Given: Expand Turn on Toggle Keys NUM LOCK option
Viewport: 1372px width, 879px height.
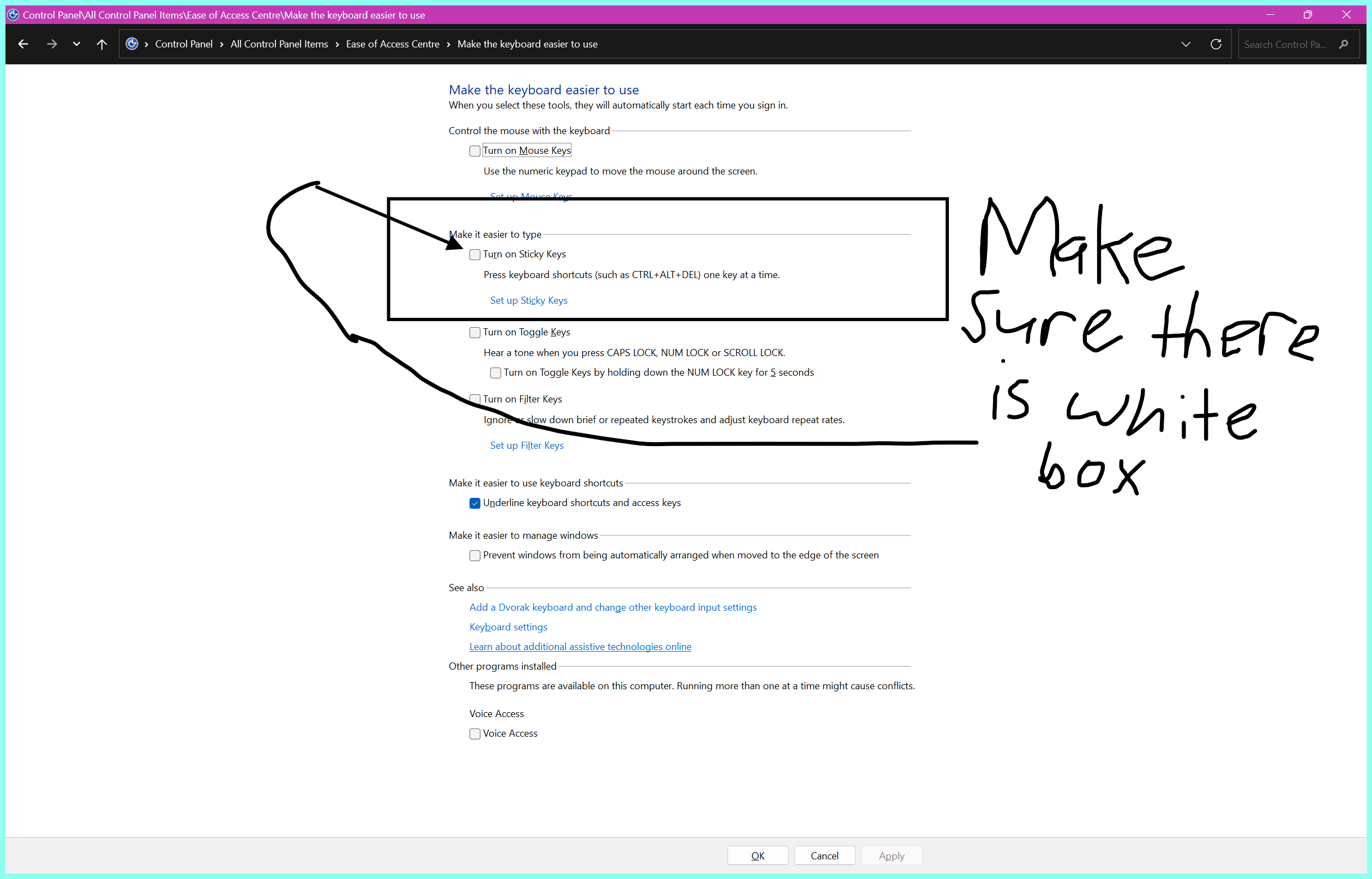Looking at the screenshot, I should point(495,373).
